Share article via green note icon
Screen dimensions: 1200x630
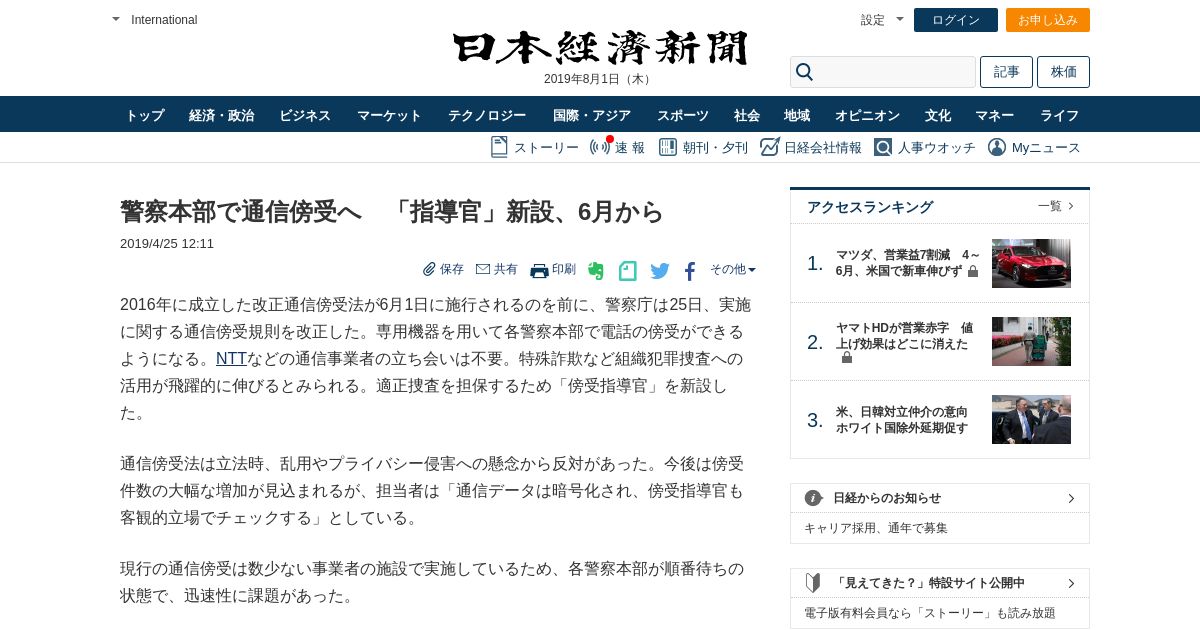pyautogui.click(x=628, y=270)
